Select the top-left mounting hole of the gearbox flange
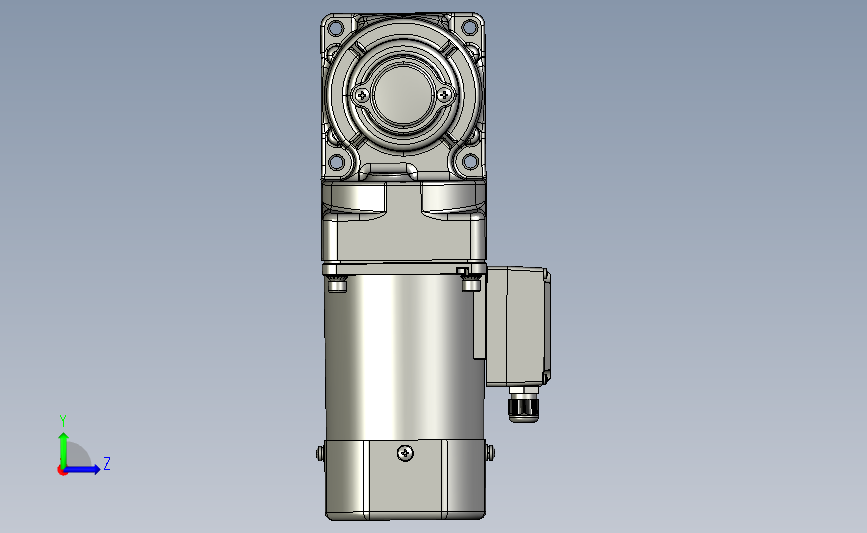 click(336, 27)
